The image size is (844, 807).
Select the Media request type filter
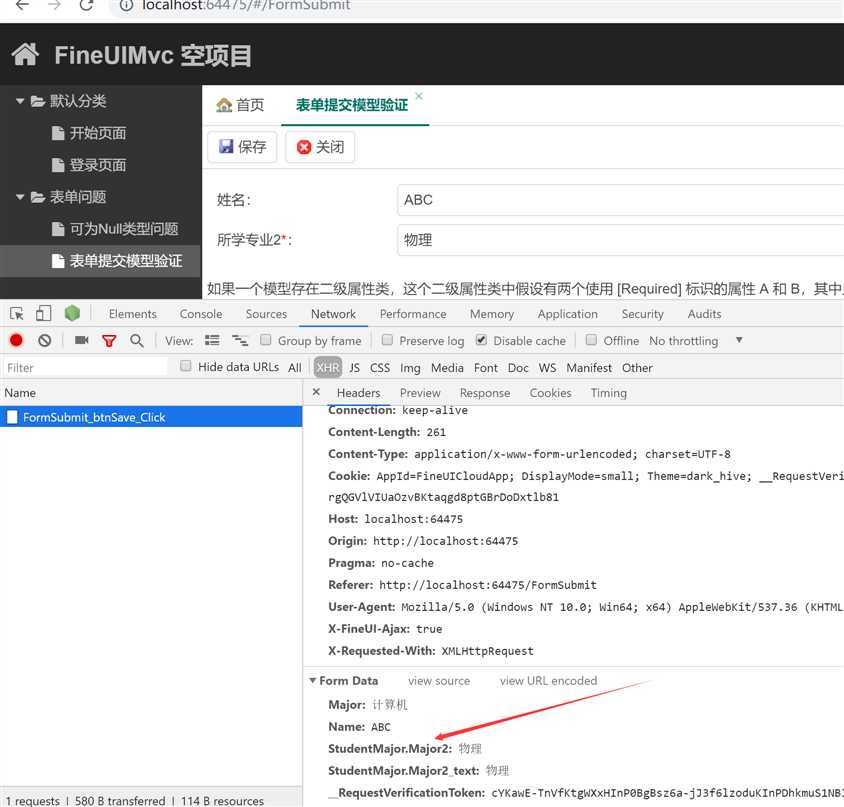447,368
